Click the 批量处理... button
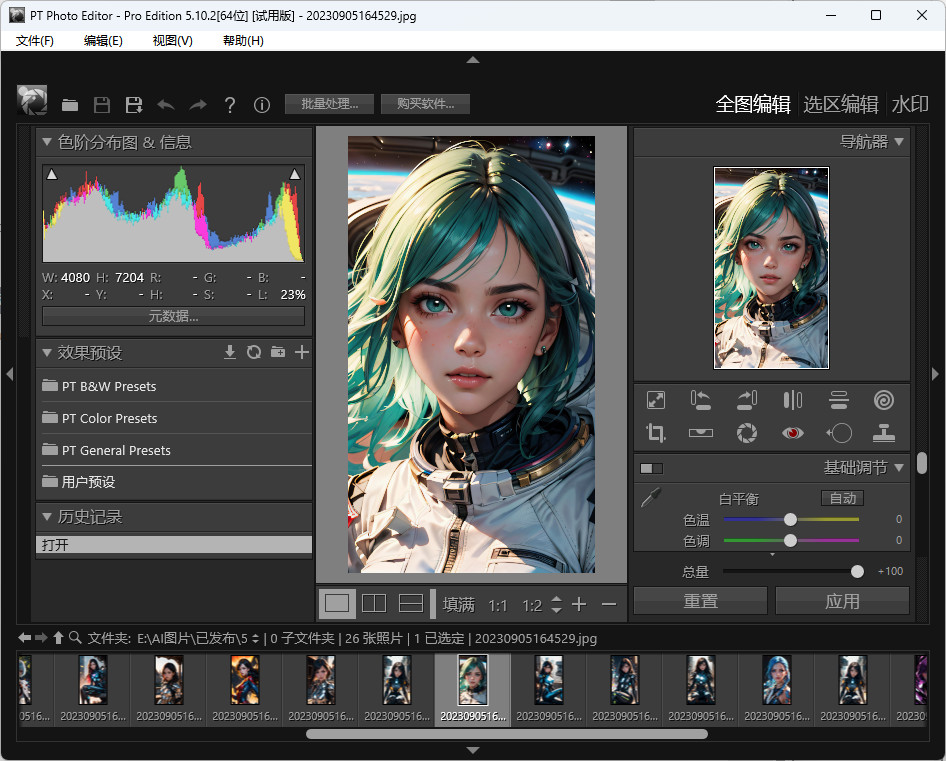The width and height of the screenshot is (946, 761). [329, 104]
